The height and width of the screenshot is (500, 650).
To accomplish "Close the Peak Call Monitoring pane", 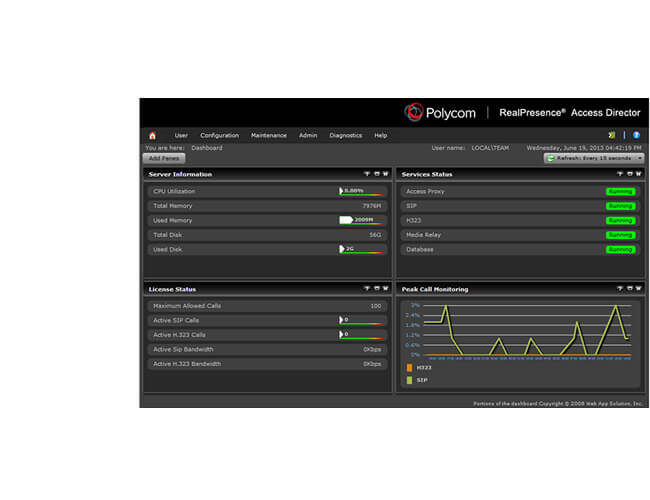I will [638, 288].
